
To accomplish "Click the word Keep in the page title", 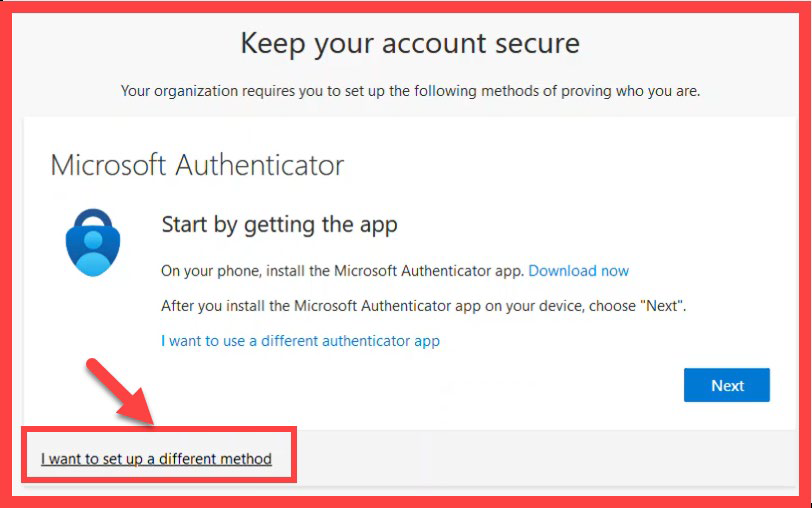I will pyautogui.click(x=273, y=43).
